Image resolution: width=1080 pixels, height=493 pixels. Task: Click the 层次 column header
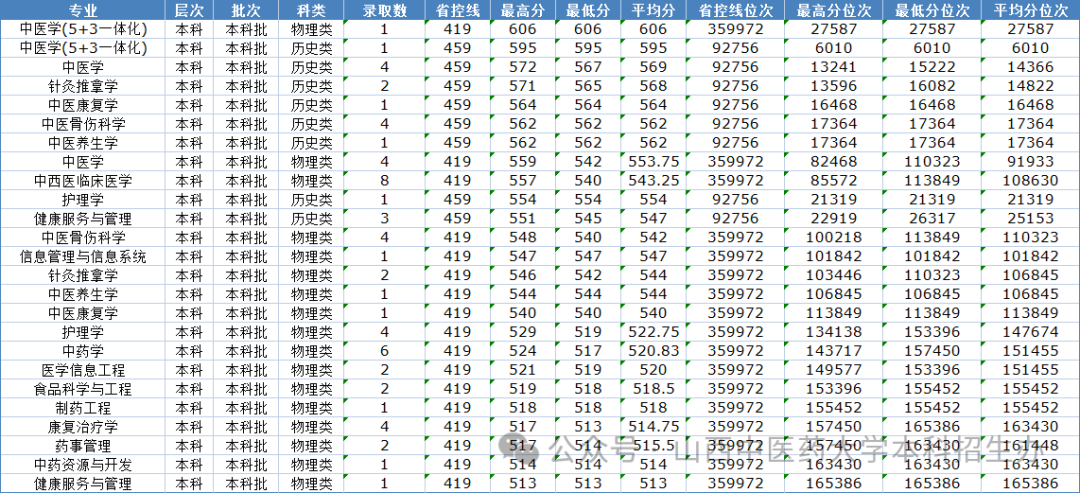pyautogui.click(x=189, y=11)
